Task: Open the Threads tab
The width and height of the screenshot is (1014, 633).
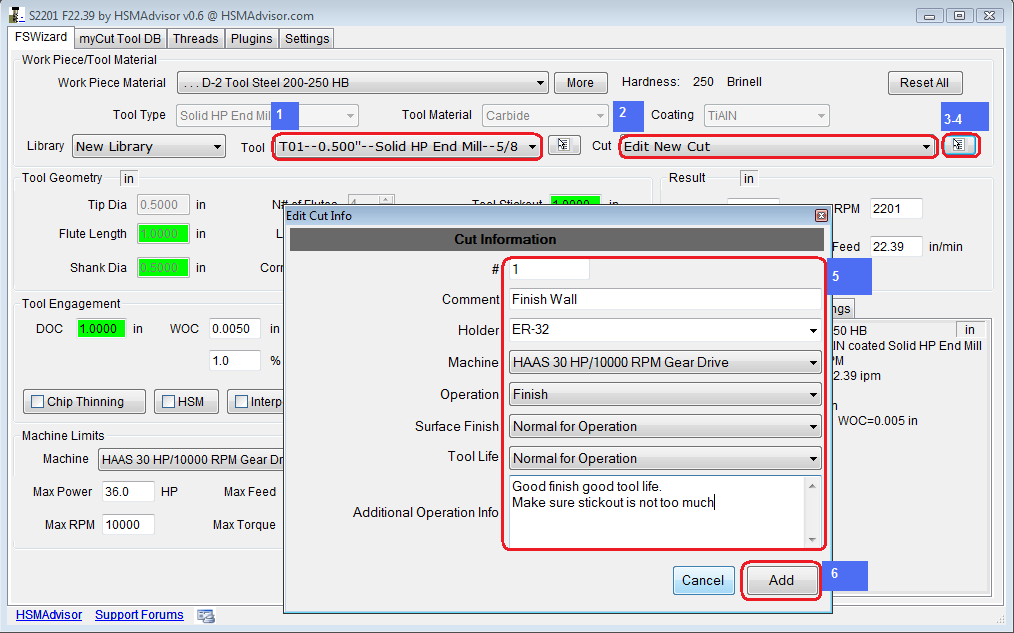Action: click(x=195, y=38)
